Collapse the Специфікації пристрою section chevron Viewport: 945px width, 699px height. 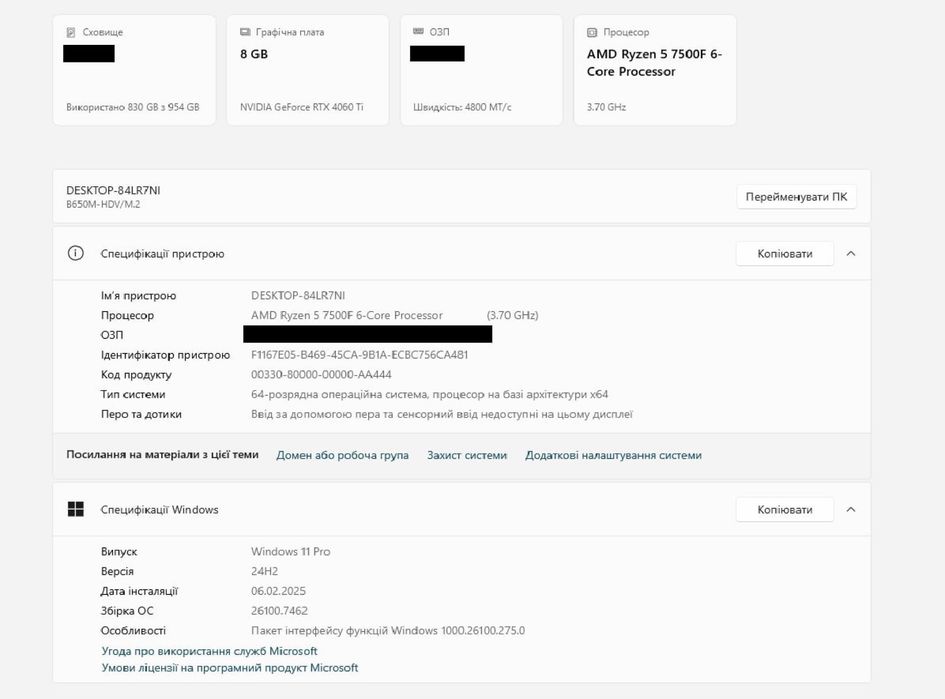(851, 254)
